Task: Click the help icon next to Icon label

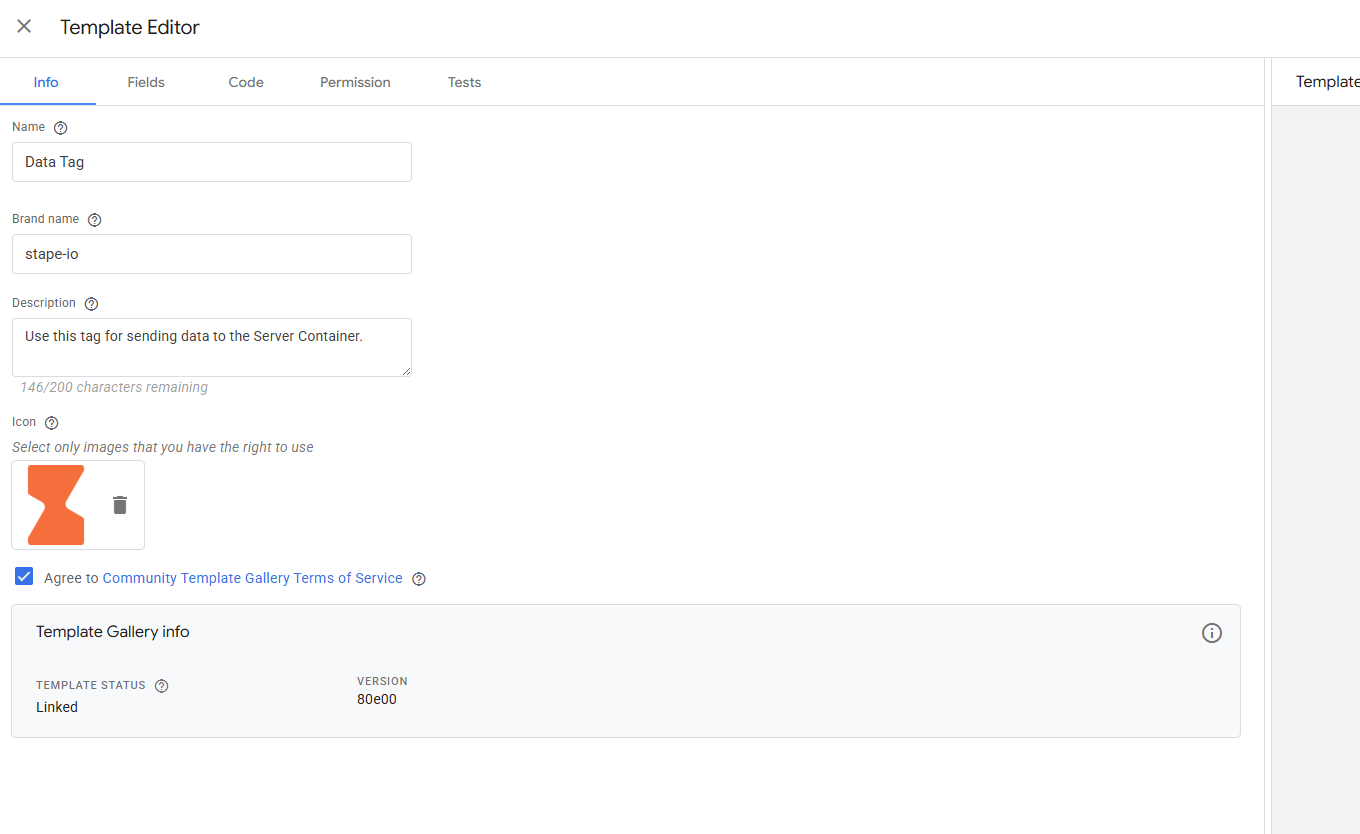Action: click(x=52, y=423)
